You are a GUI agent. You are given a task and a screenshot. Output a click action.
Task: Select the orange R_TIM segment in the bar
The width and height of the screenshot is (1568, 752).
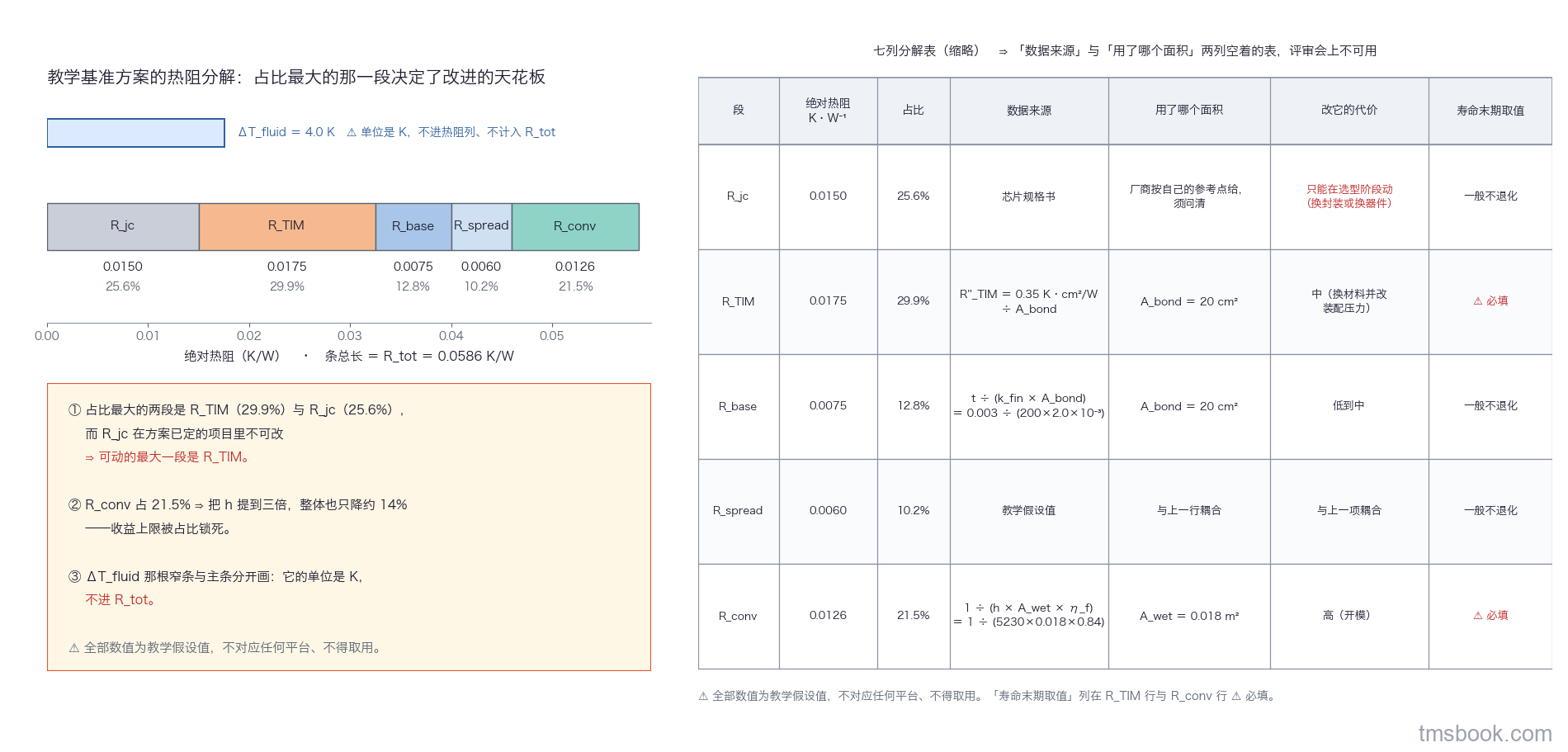pos(287,226)
